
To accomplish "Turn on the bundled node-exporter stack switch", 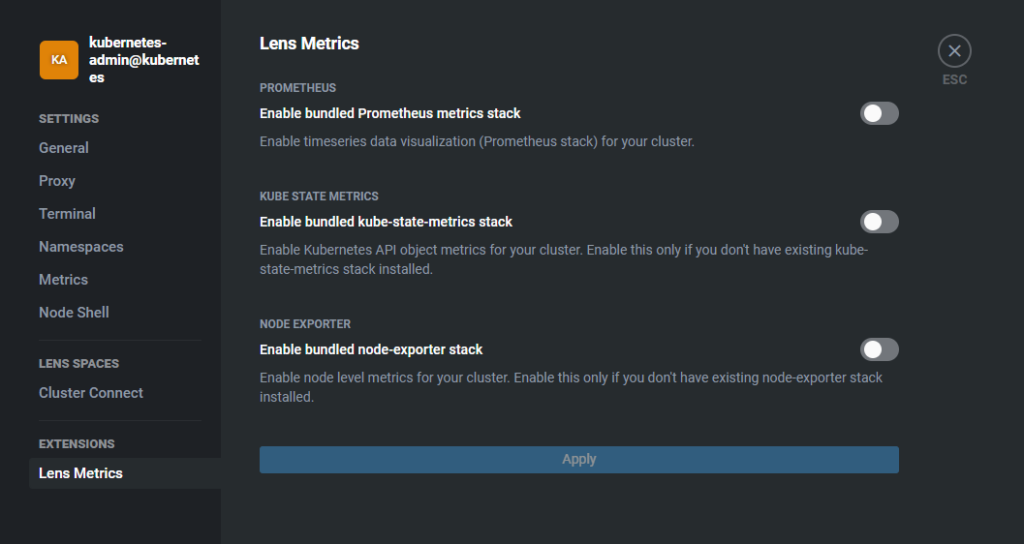I will pyautogui.click(x=879, y=350).
